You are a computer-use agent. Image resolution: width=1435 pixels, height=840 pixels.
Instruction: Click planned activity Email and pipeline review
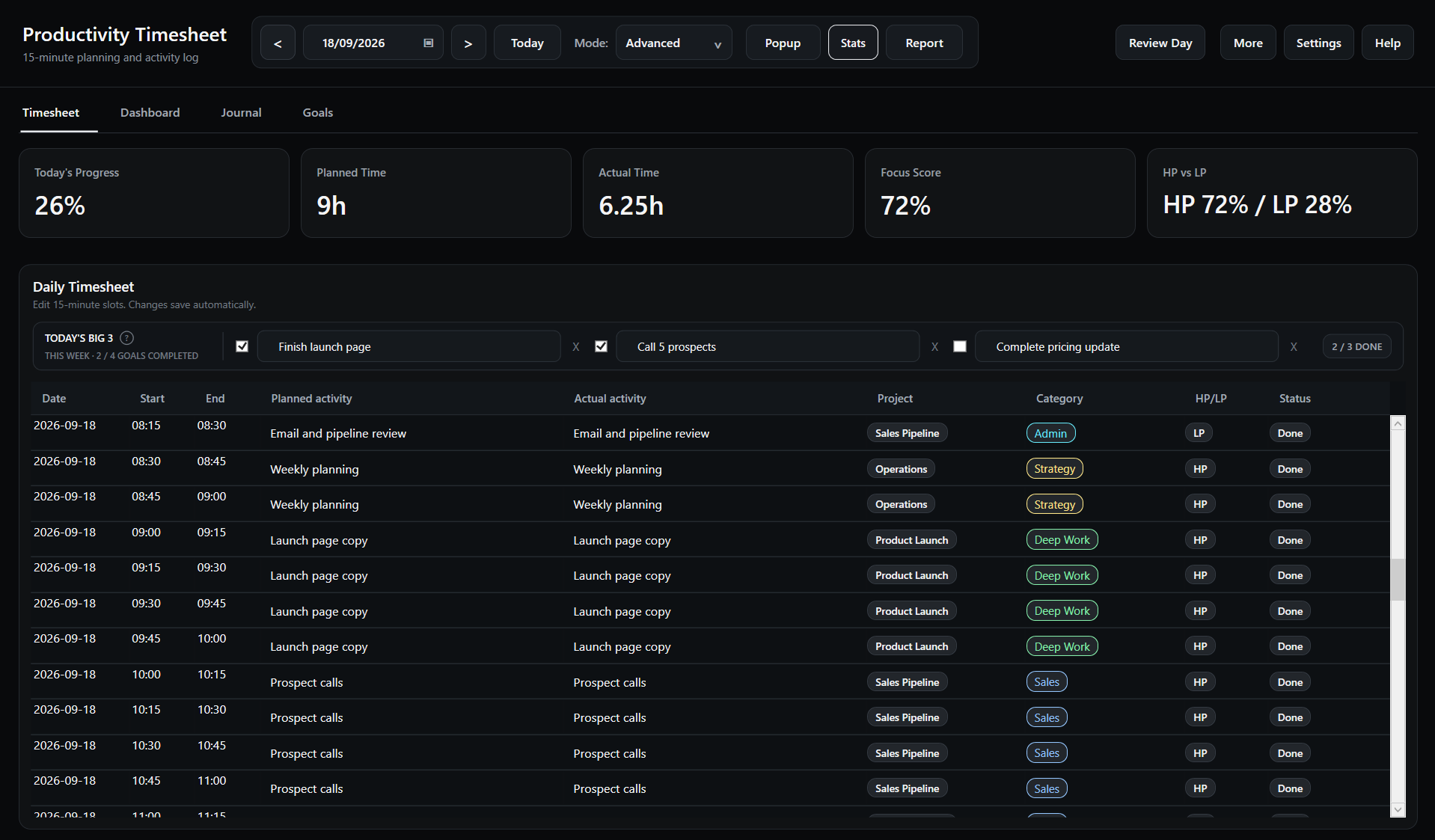click(x=338, y=434)
